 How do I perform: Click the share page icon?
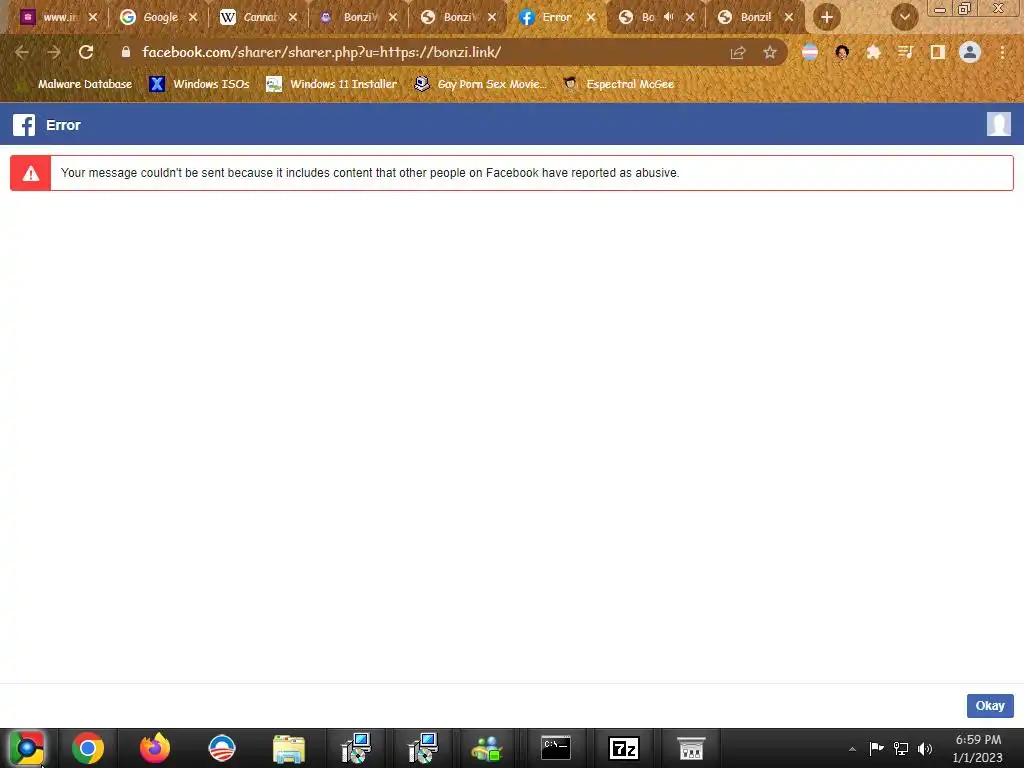click(738, 53)
